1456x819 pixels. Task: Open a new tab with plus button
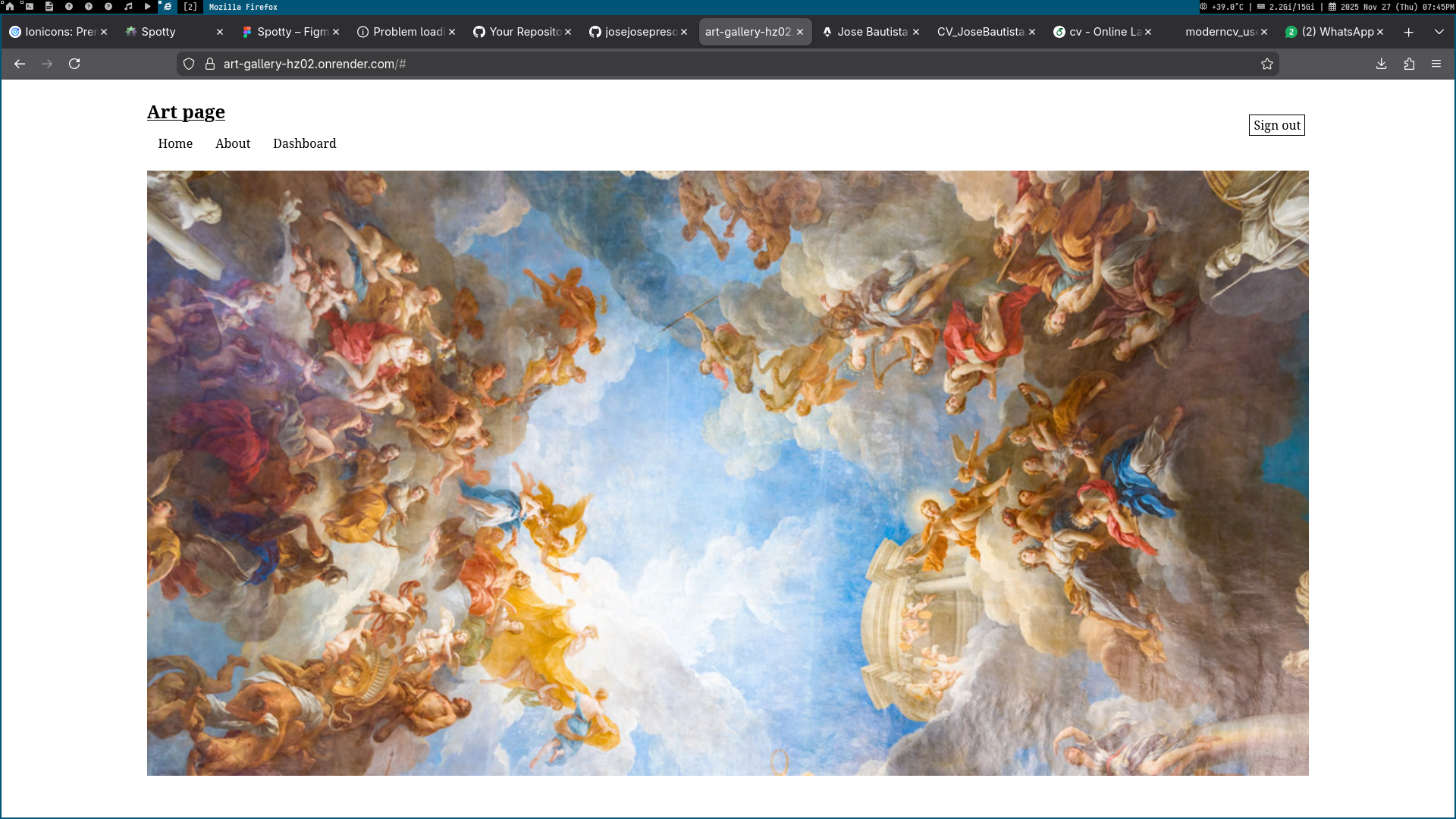coord(1408,32)
